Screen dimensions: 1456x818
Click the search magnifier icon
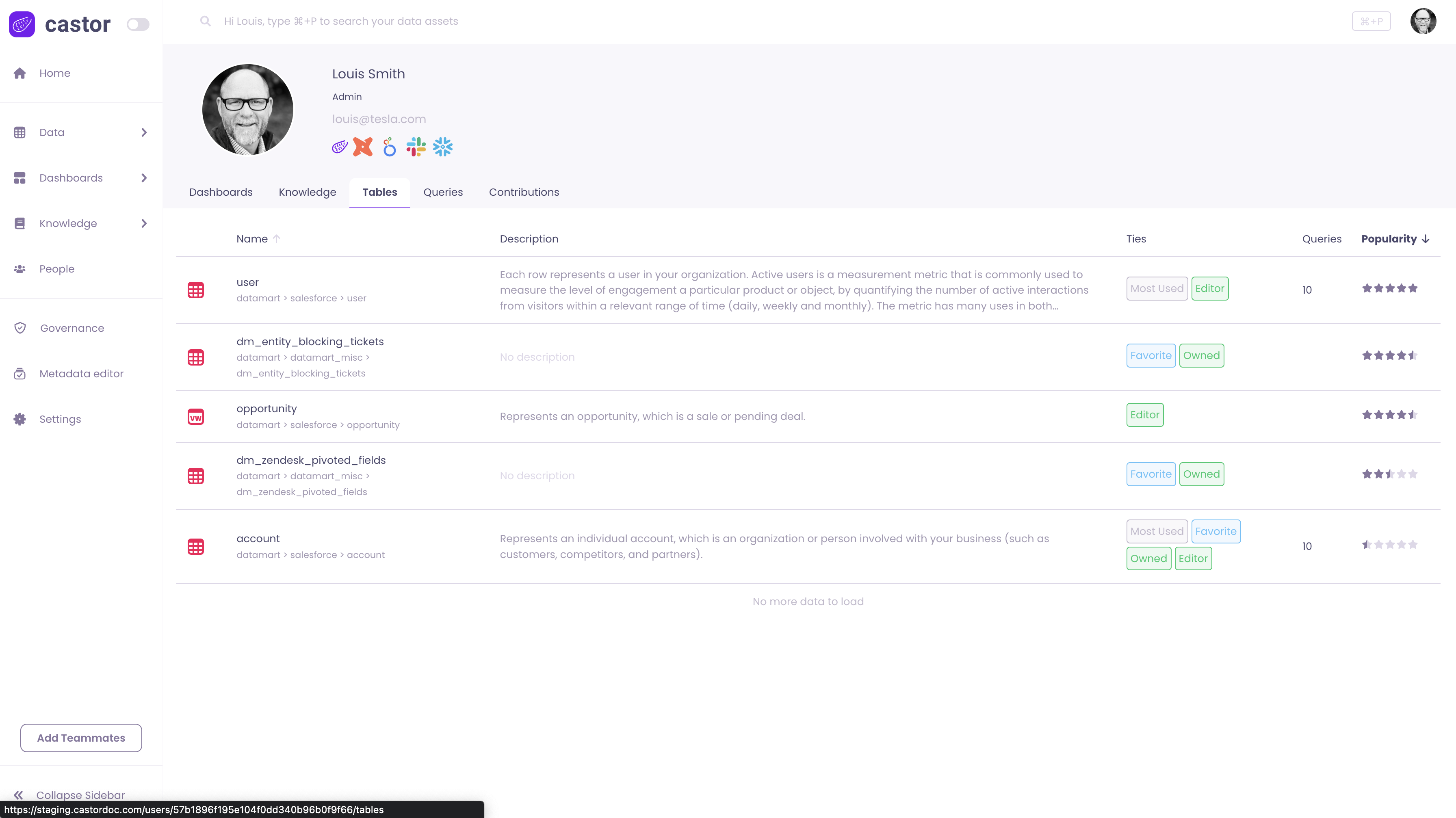coord(205,22)
